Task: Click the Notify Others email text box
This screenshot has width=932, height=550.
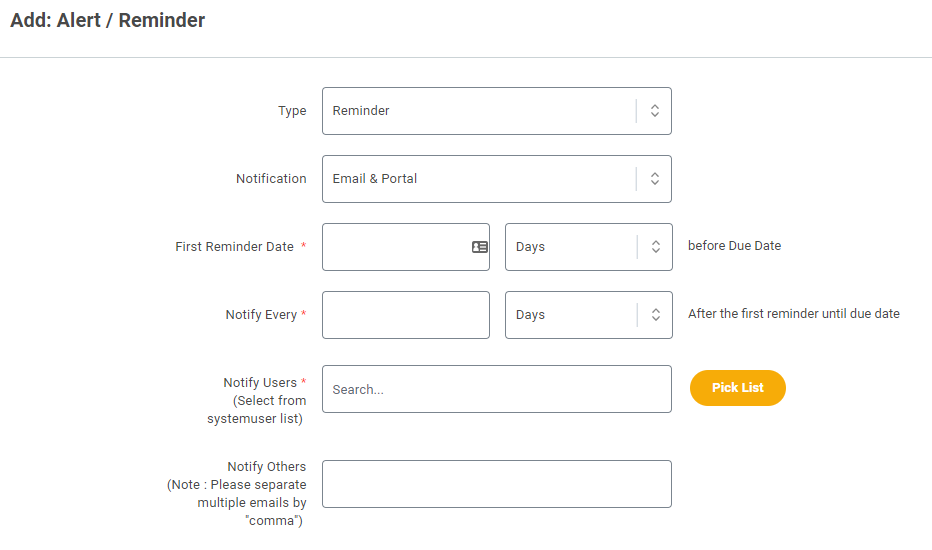Action: click(x=497, y=484)
